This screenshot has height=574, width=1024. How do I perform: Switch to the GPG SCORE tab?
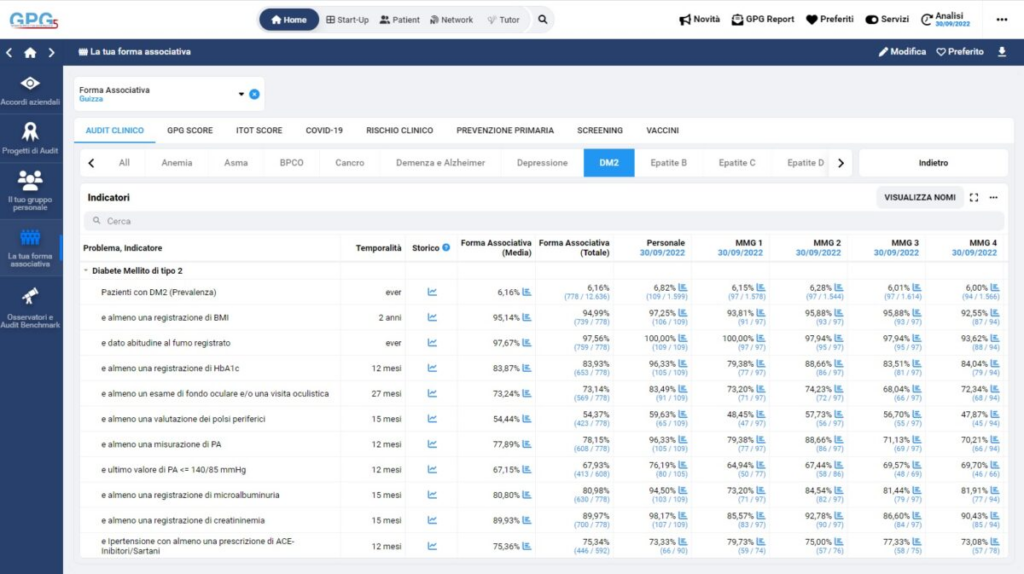(189, 130)
